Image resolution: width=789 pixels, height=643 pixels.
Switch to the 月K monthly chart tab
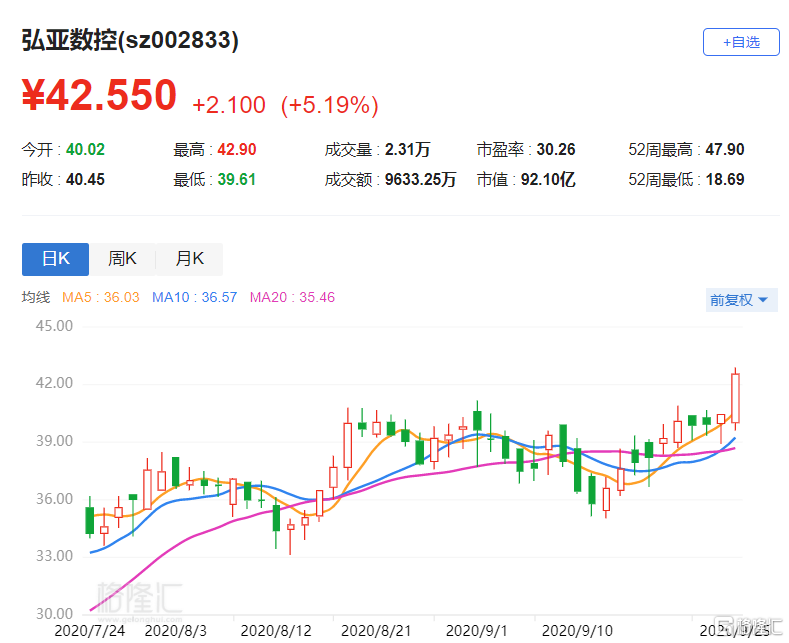189,259
